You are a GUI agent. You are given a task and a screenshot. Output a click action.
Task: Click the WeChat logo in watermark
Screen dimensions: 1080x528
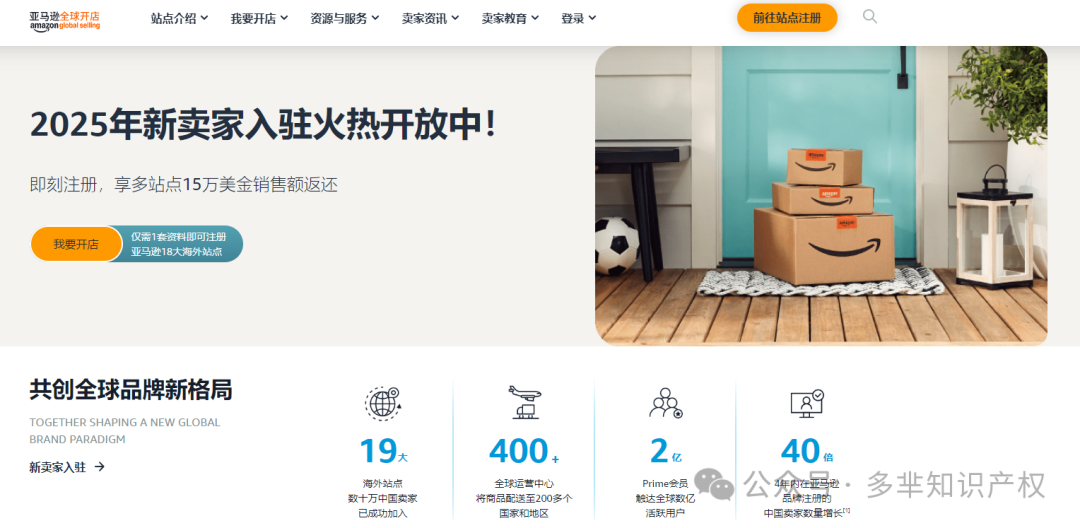tap(714, 484)
